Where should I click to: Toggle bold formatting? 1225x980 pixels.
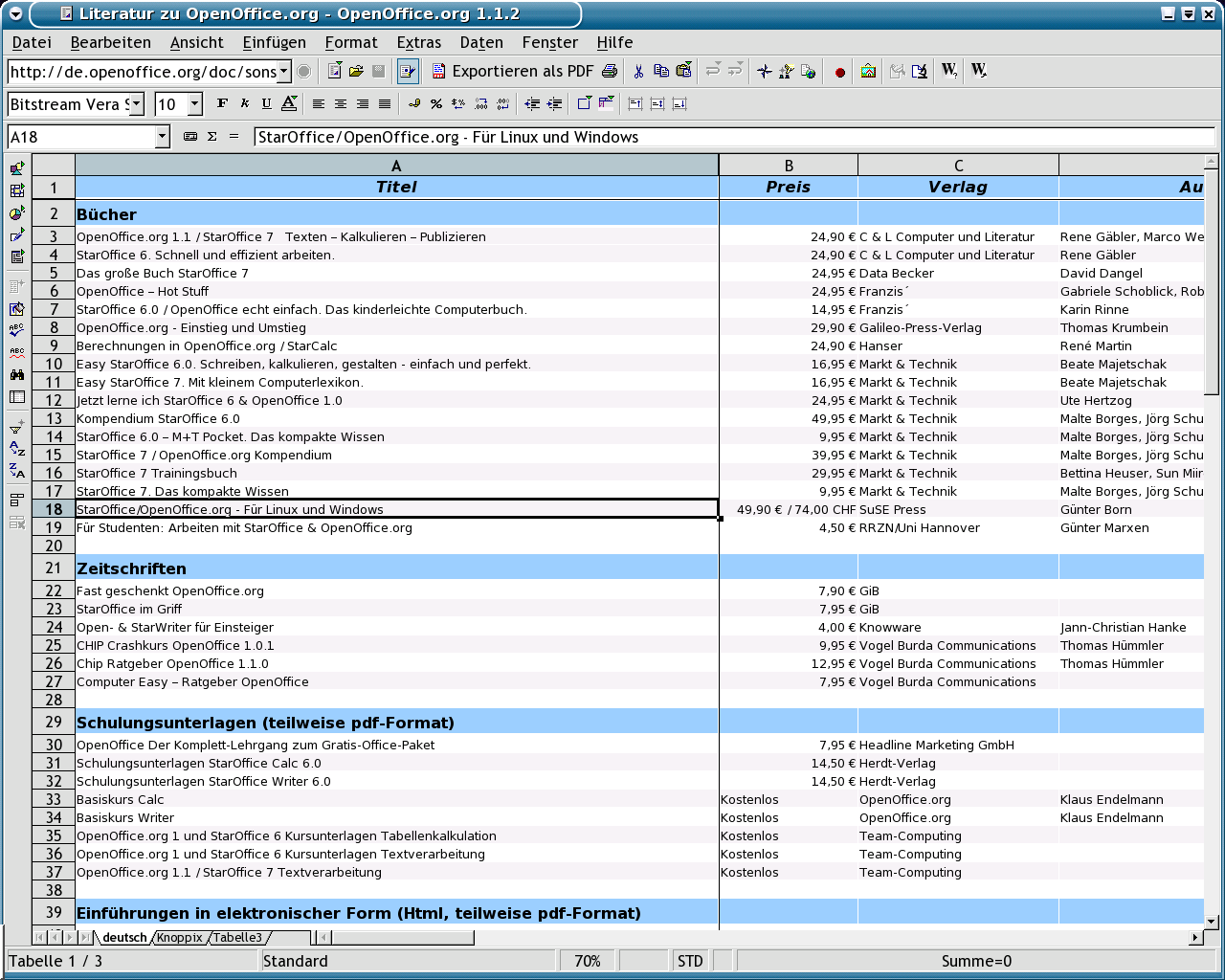pos(222,103)
